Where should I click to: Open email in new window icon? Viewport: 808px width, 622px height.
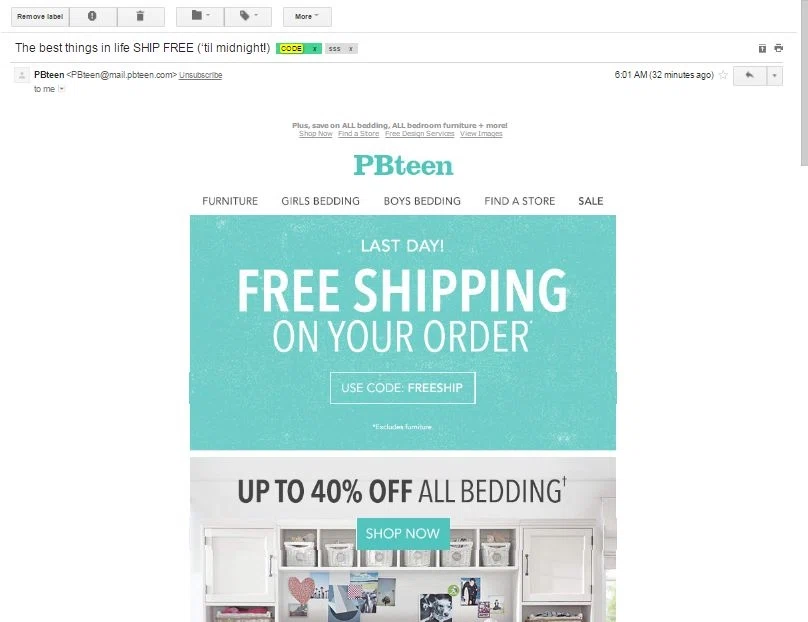tap(762, 48)
